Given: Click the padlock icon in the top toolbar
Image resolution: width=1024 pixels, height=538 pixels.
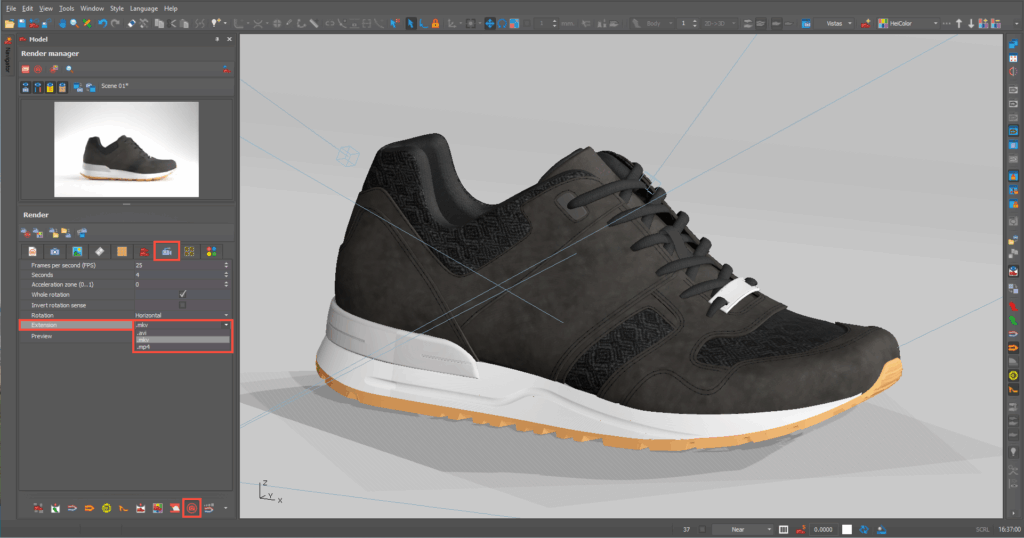Looking at the screenshot, I should [436, 23].
